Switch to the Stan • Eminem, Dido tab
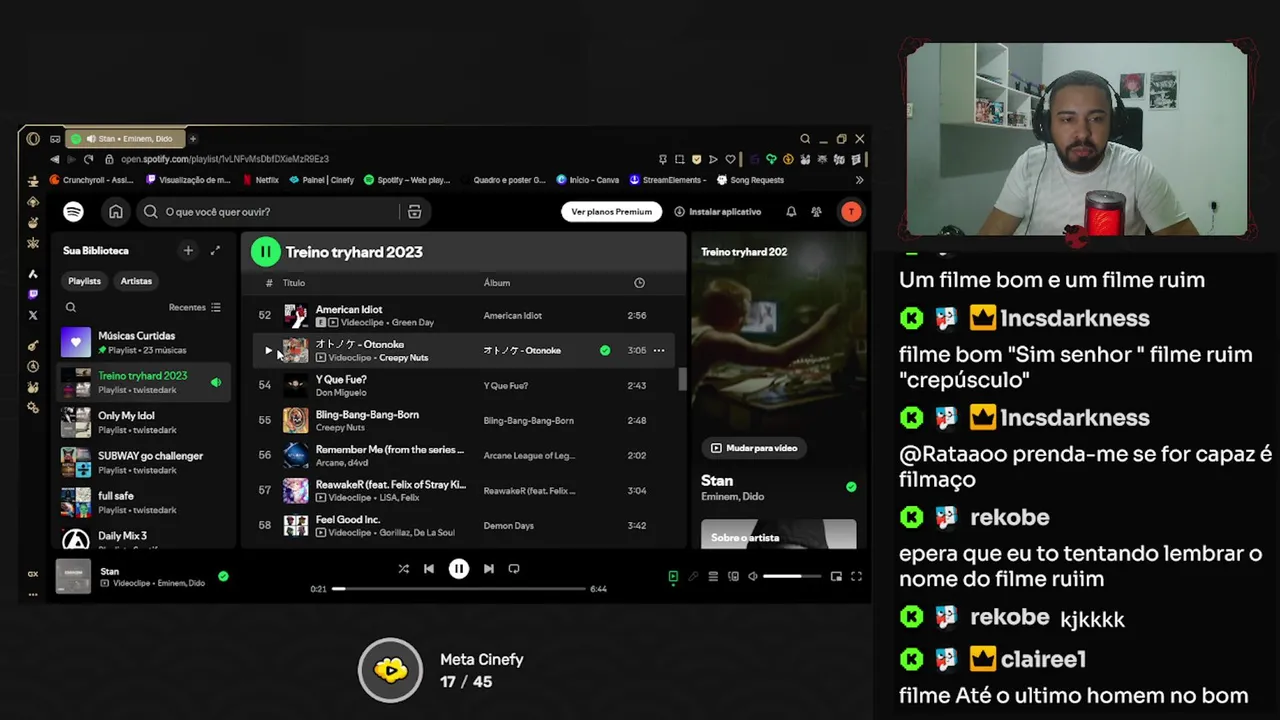The width and height of the screenshot is (1280, 720). pos(127,139)
